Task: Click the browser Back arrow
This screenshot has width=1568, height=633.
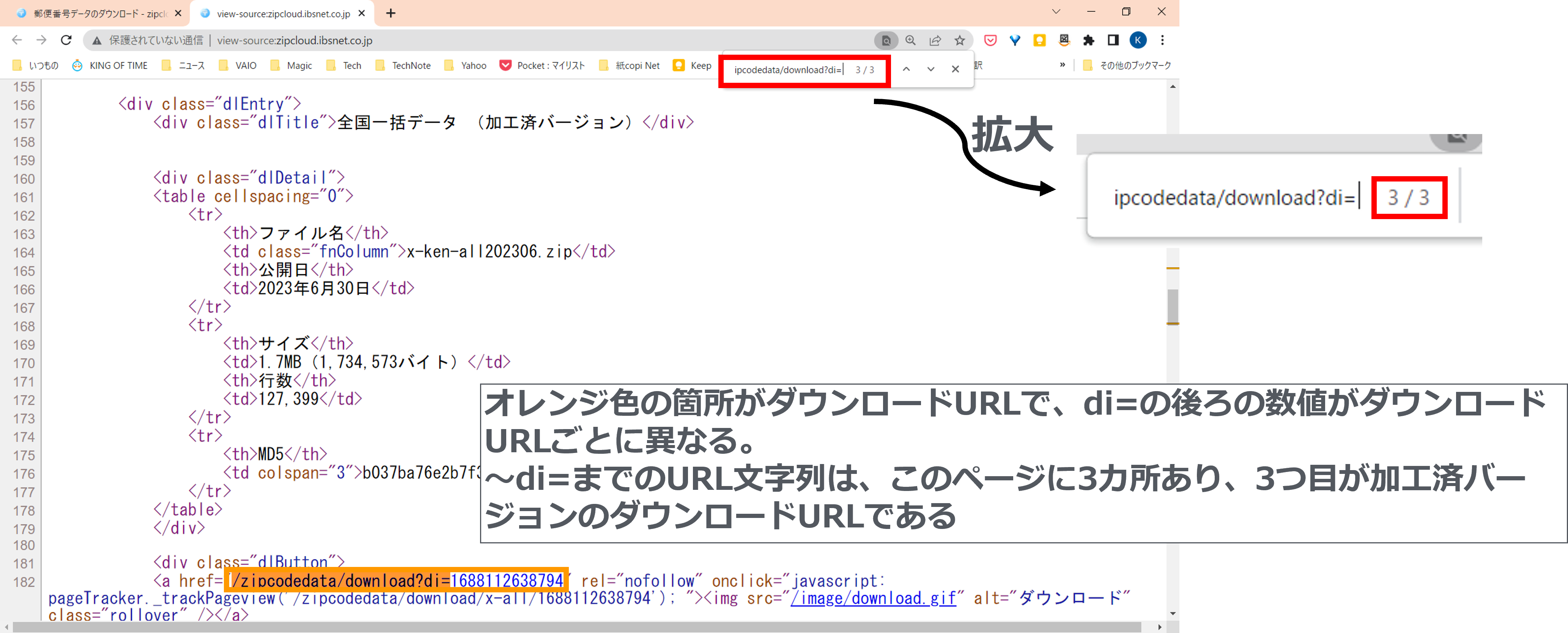Action: [16, 40]
